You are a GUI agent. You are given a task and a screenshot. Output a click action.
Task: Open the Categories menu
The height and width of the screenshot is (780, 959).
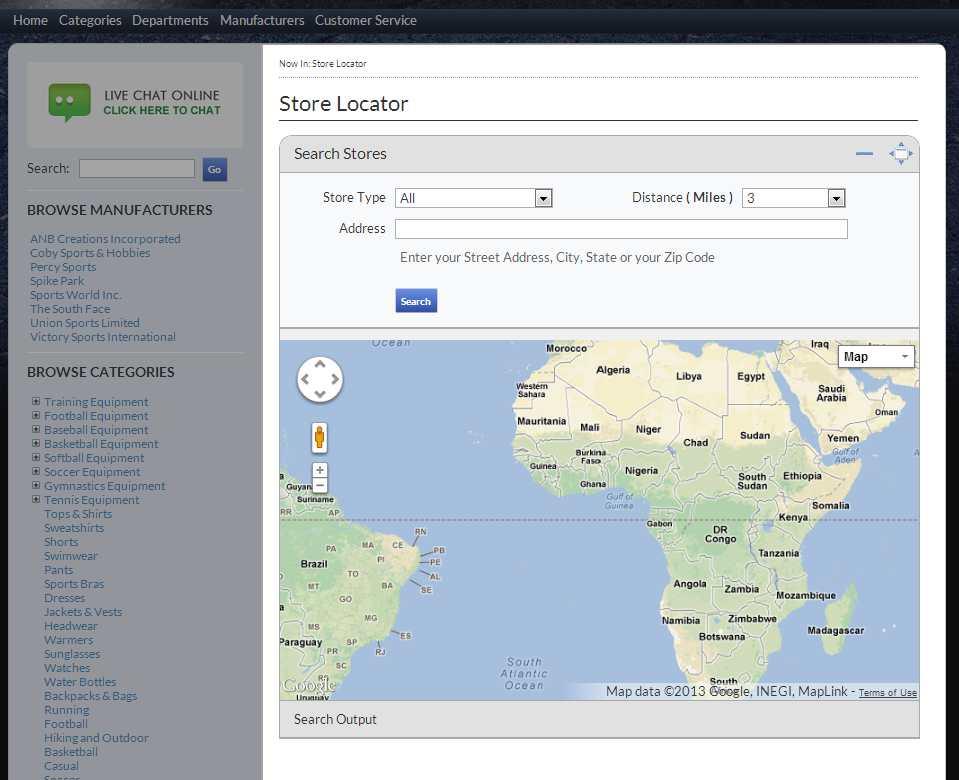coord(90,20)
